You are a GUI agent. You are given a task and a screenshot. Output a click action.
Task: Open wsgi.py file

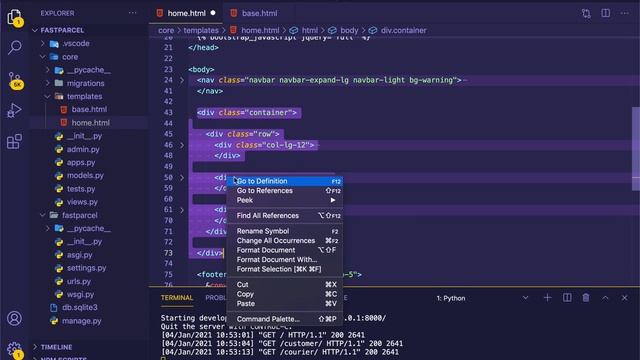tap(80, 294)
